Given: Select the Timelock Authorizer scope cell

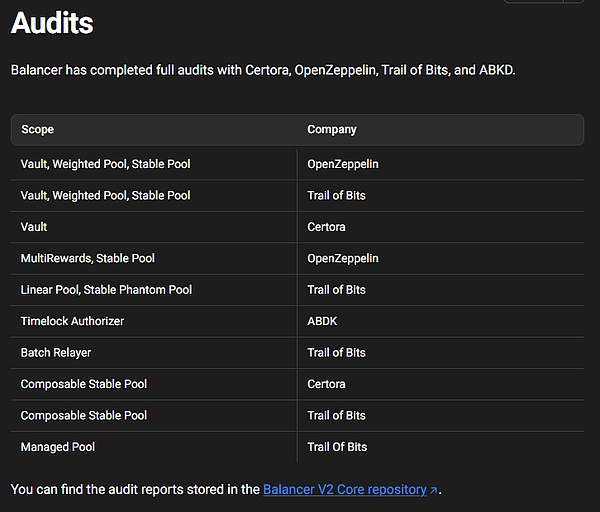Looking at the screenshot, I should (72, 321).
